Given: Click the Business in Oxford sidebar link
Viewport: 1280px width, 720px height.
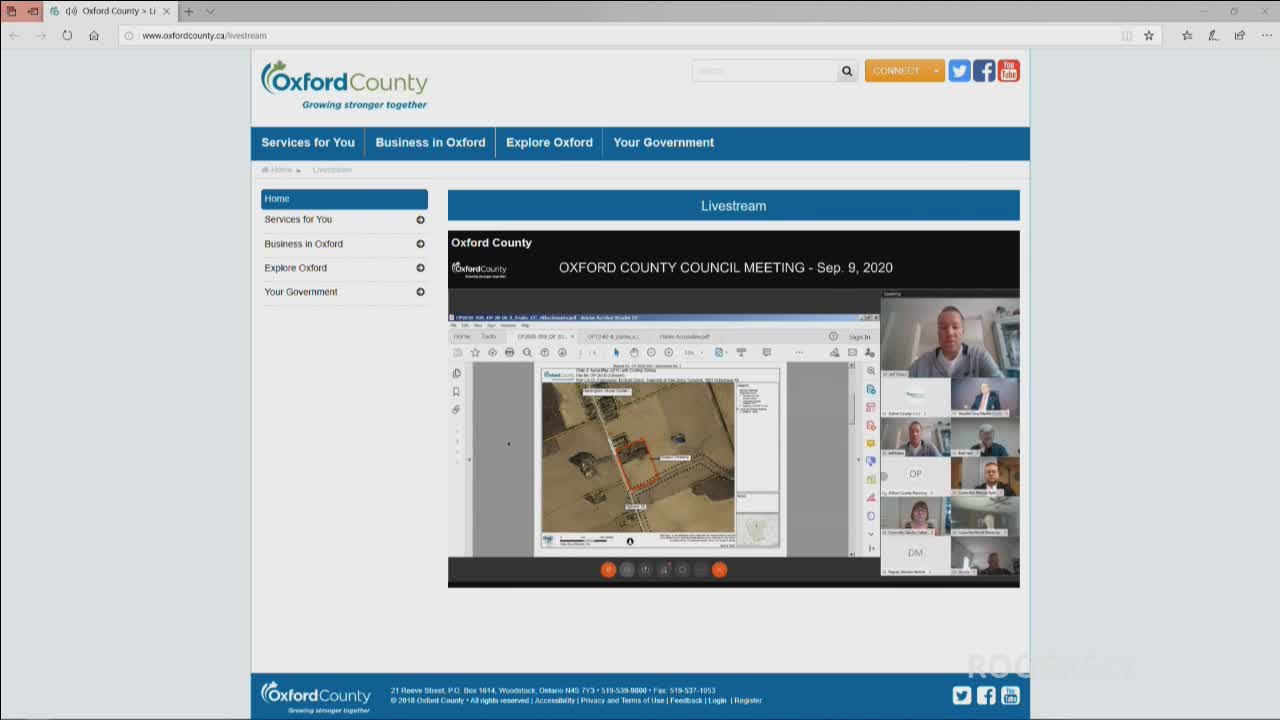Looking at the screenshot, I should 303,244.
